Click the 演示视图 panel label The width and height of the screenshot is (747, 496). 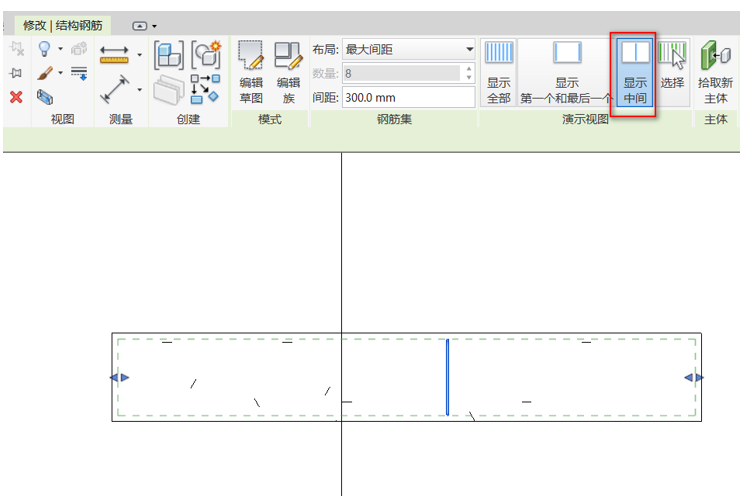[585, 119]
